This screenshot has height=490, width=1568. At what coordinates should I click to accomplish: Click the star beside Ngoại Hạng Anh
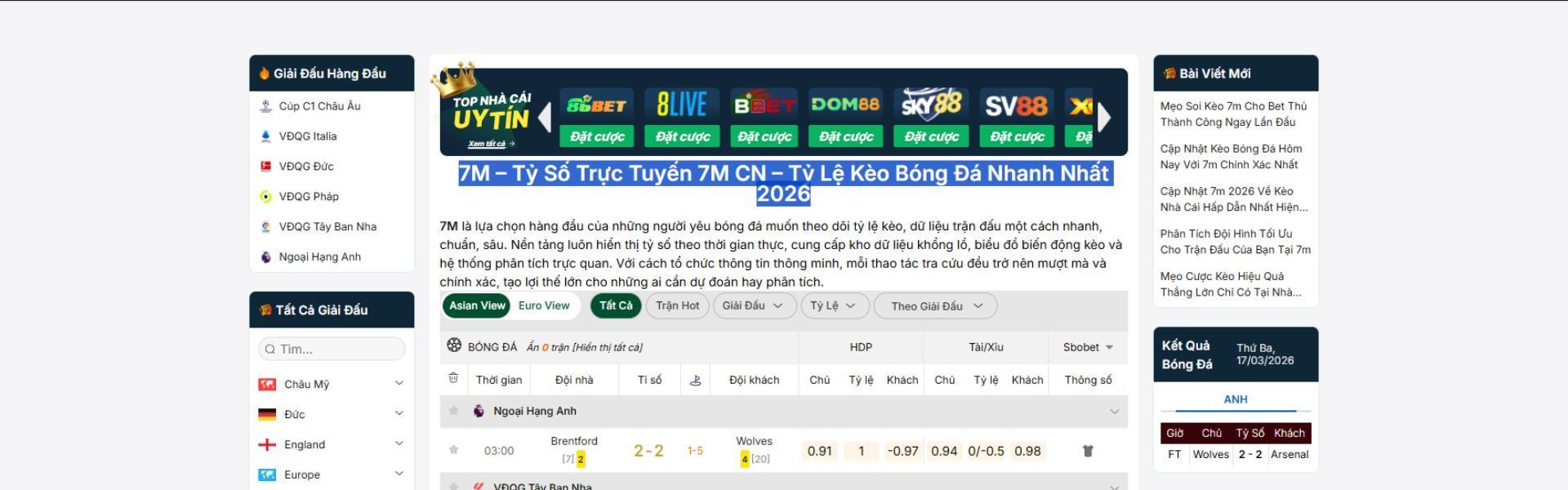pyautogui.click(x=453, y=411)
